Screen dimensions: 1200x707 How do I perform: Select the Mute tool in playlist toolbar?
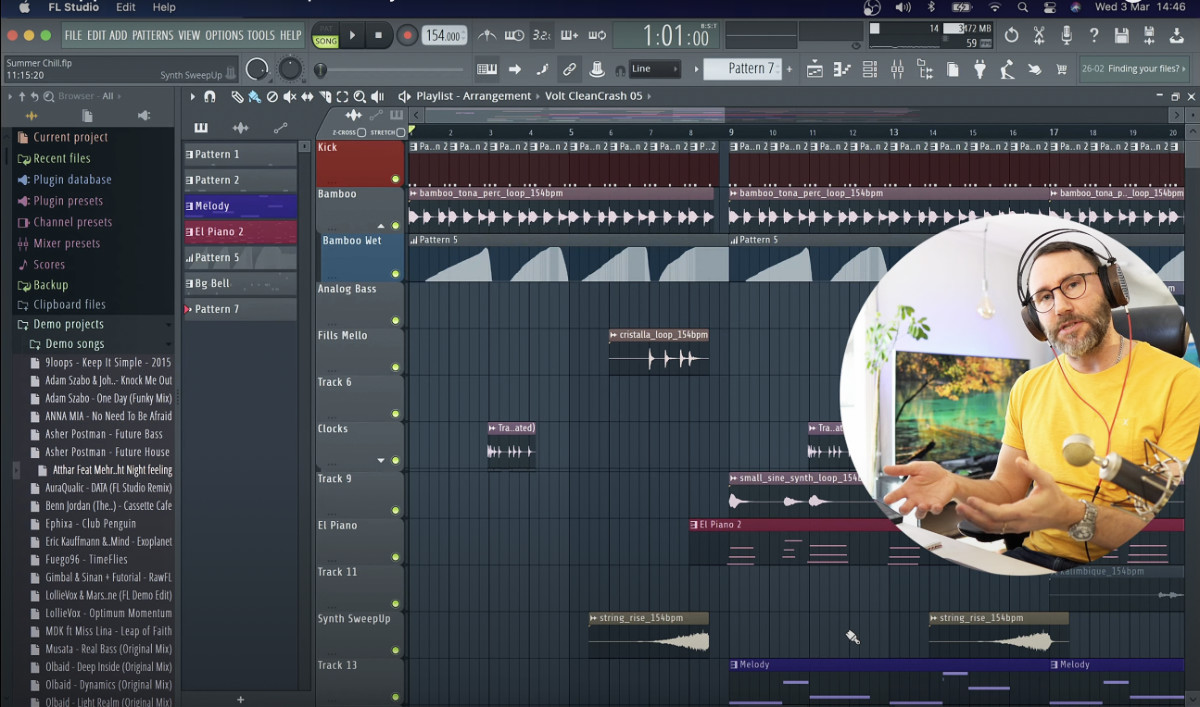289,97
